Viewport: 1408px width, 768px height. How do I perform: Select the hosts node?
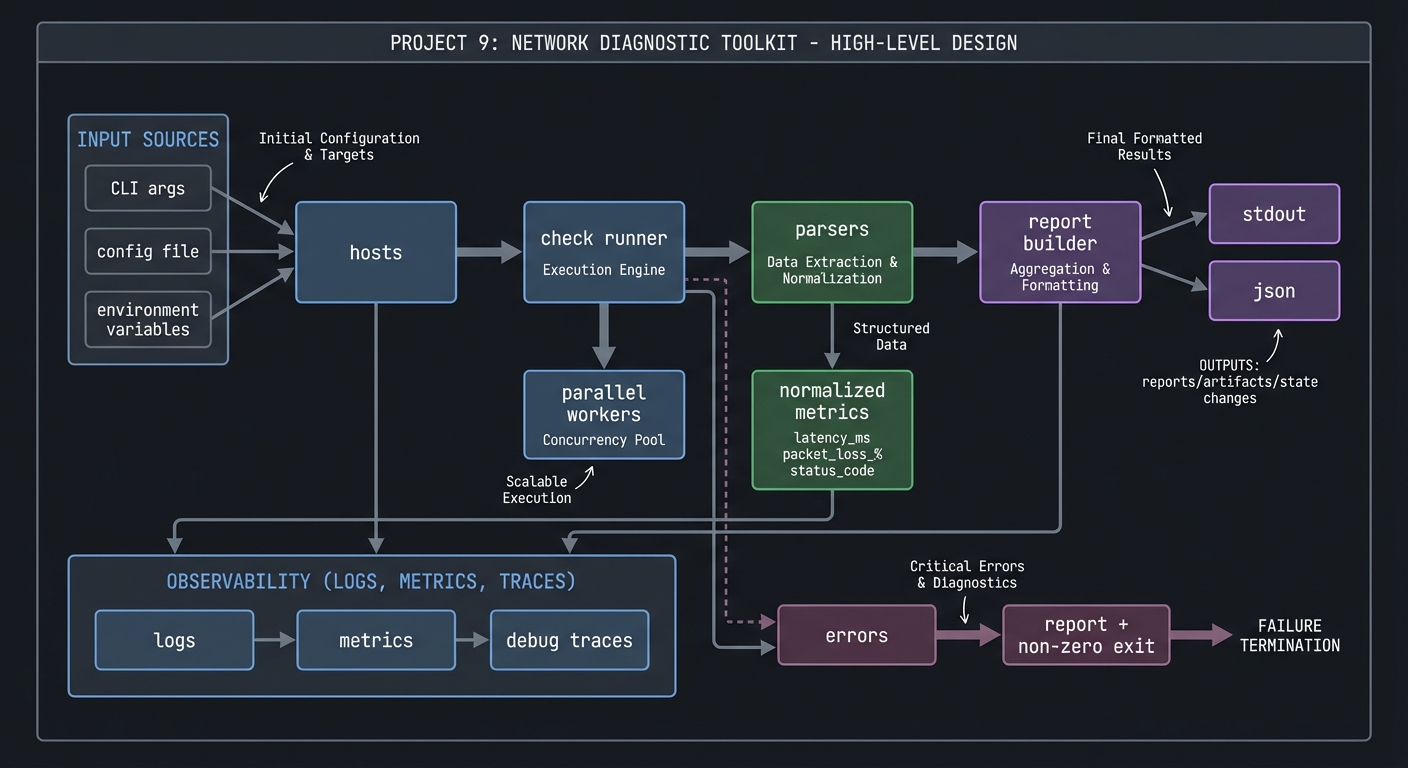tap(375, 252)
